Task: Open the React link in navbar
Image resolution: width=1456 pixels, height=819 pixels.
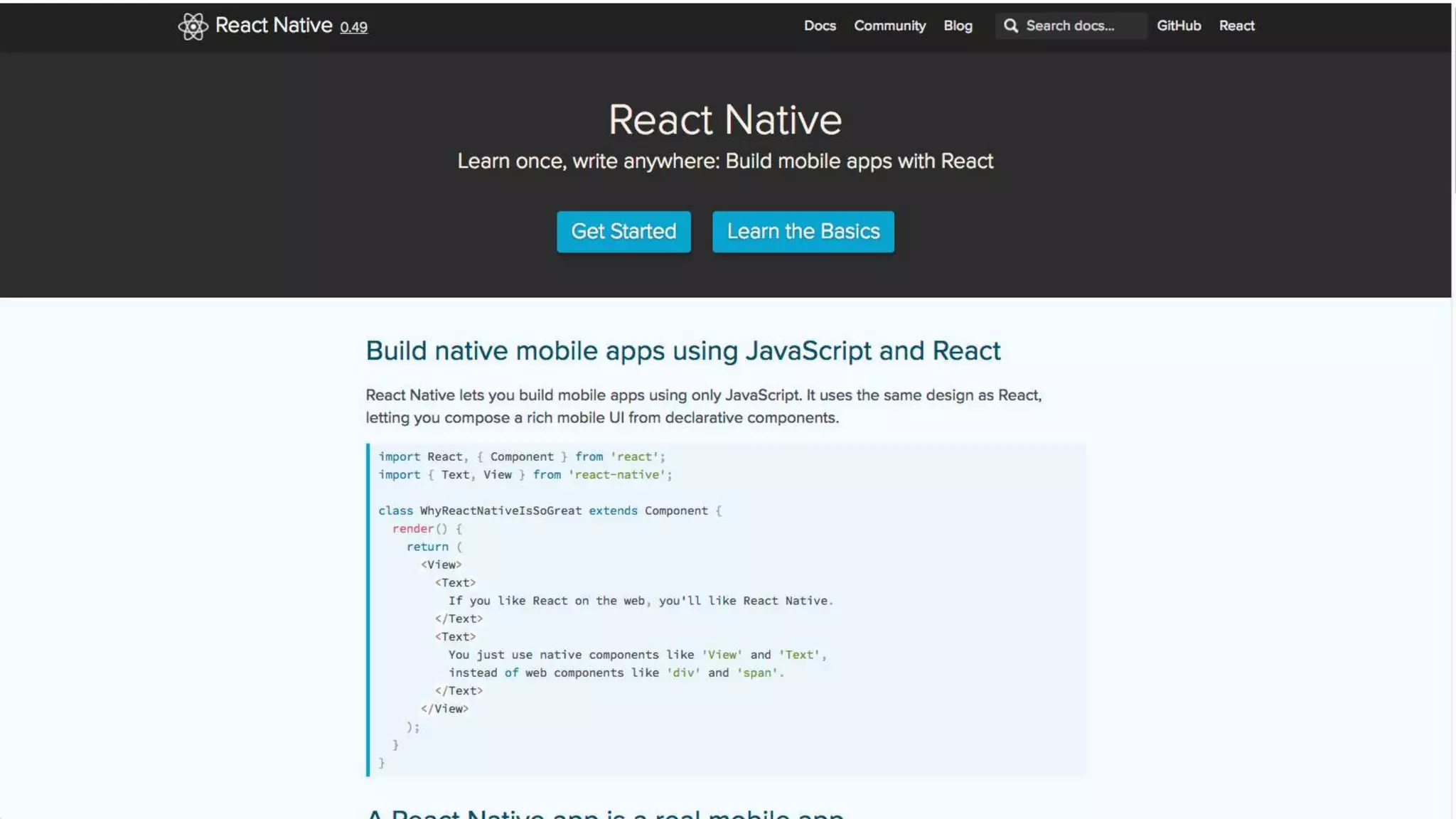Action: (1236, 26)
